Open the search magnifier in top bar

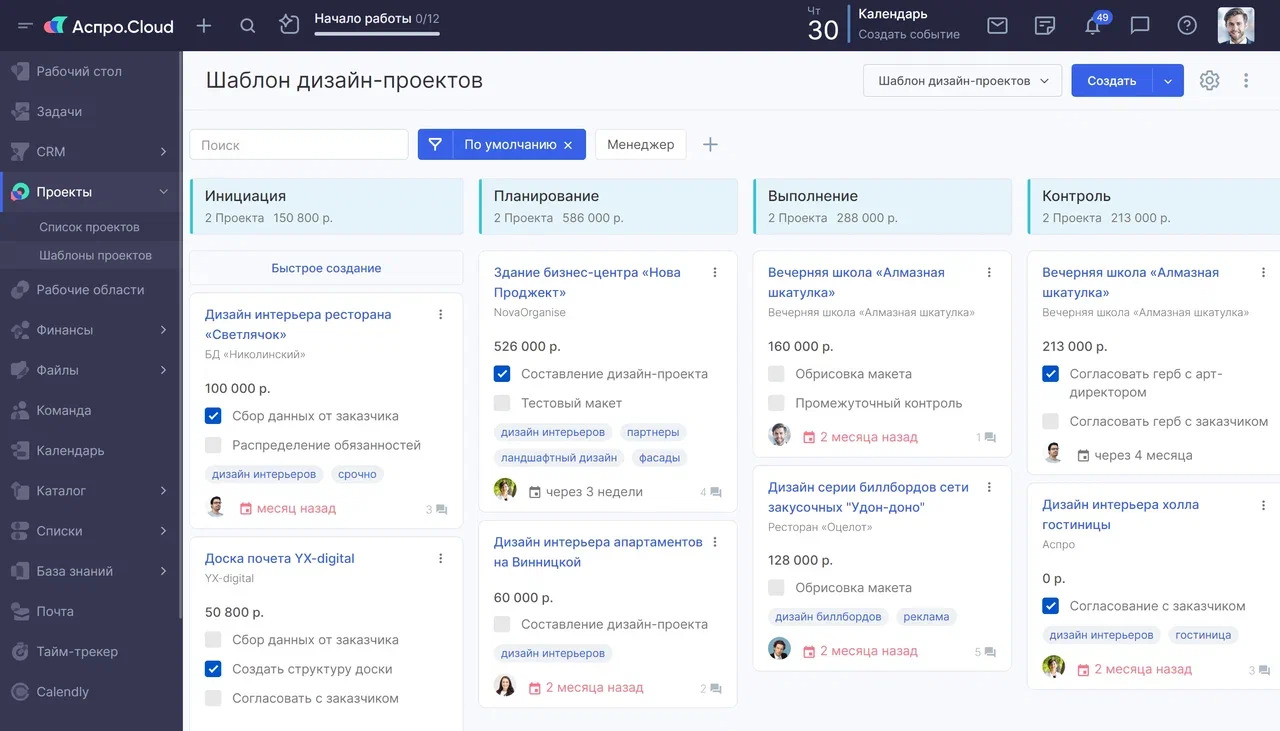(x=248, y=26)
